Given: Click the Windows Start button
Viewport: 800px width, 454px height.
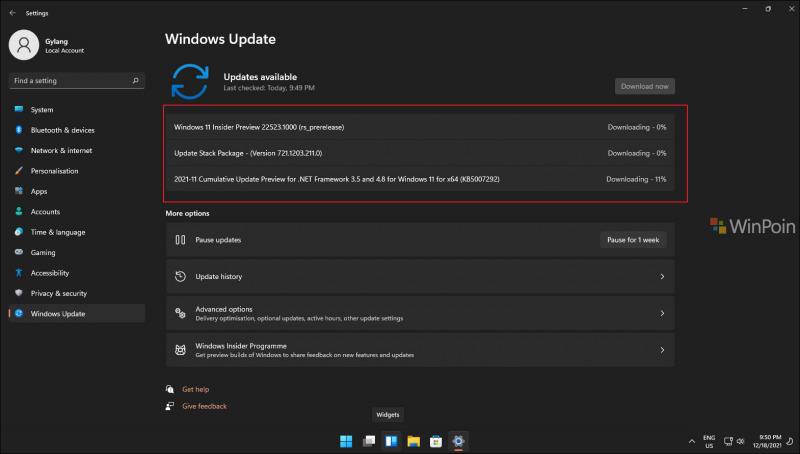Looking at the screenshot, I should coord(346,441).
